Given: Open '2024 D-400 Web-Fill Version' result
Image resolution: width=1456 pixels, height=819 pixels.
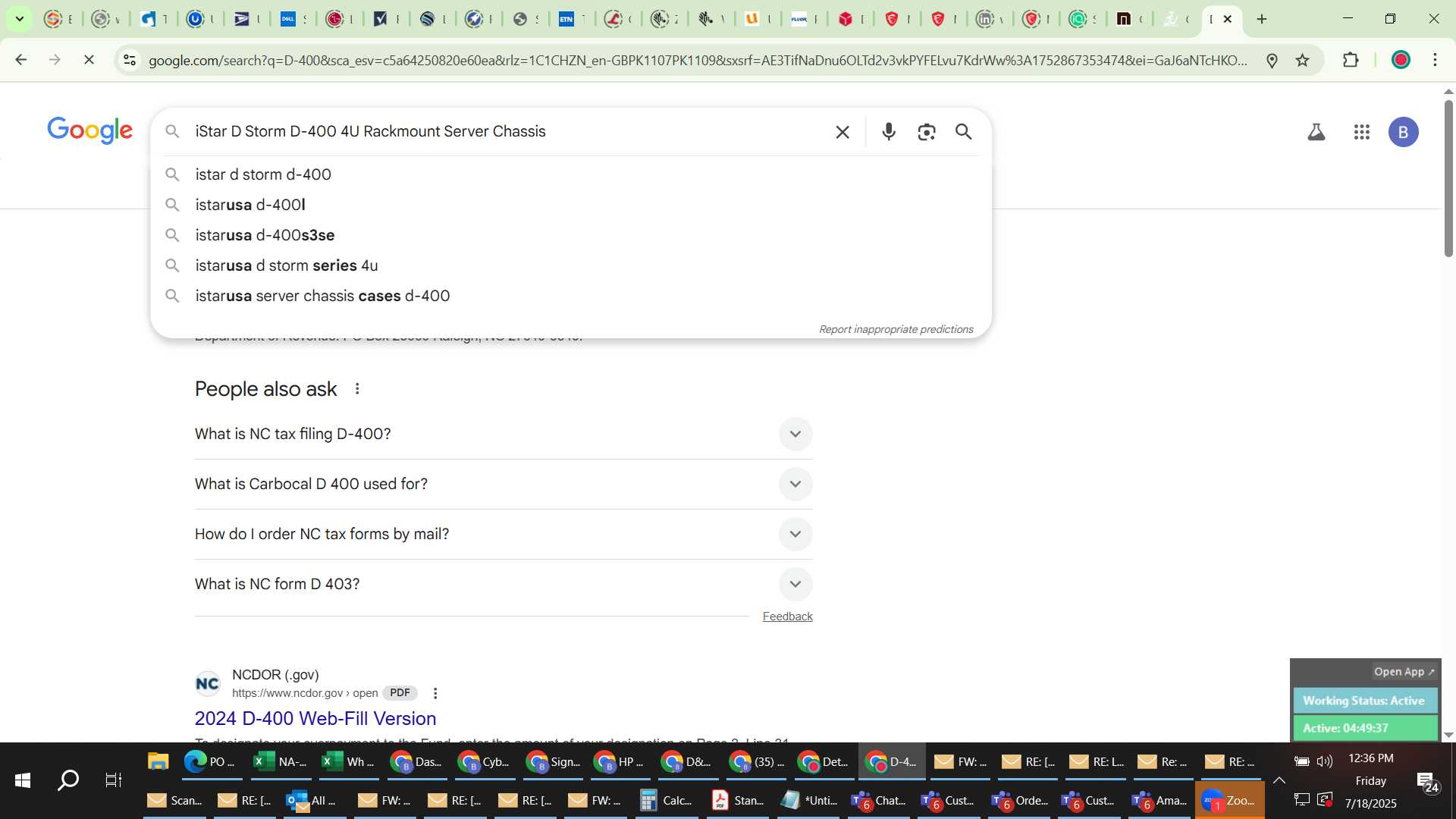Looking at the screenshot, I should coord(315,718).
